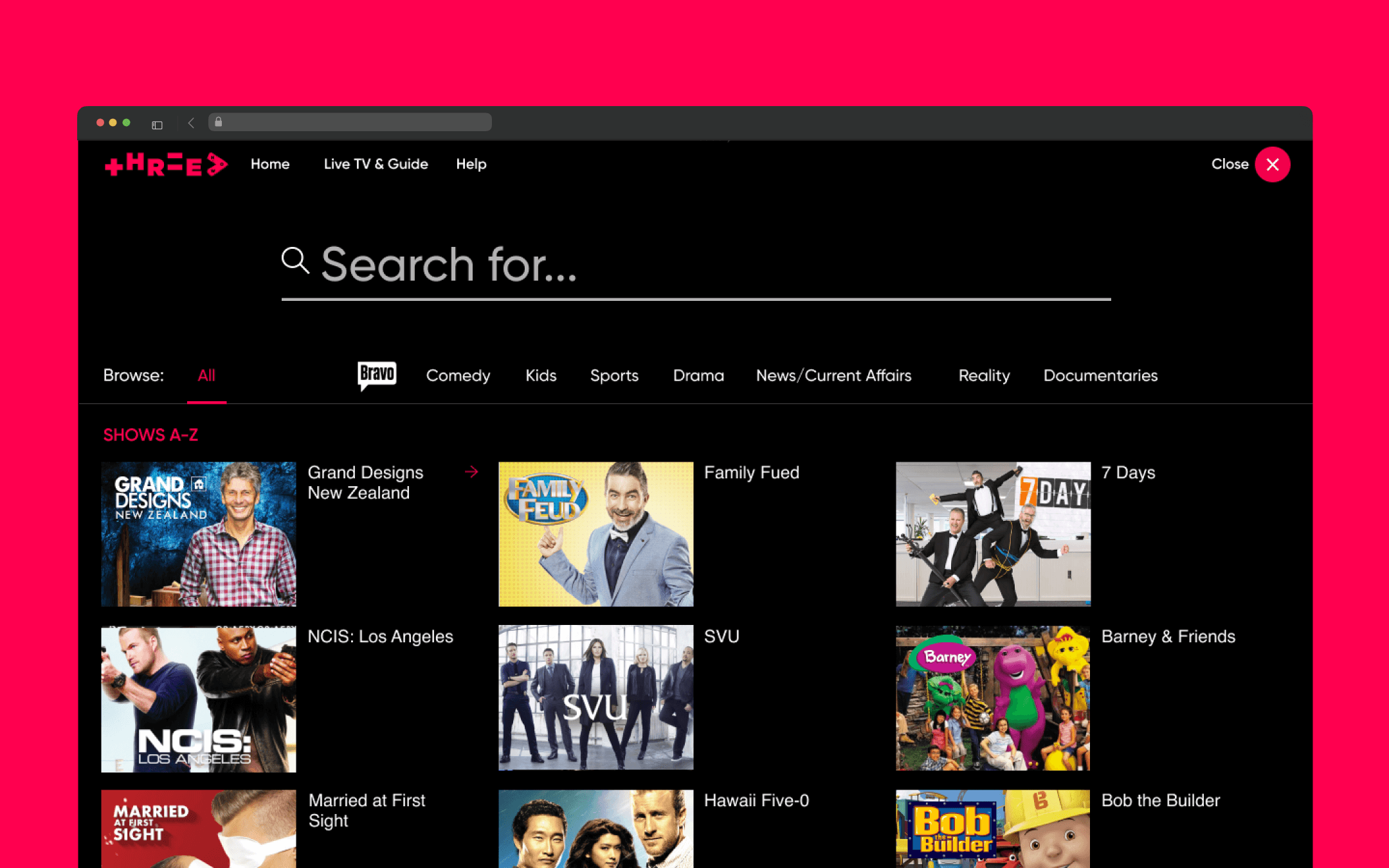Click the Bob the Builder title
The image size is (1389, 868).
pyautogui.click(x=1161, y=800)
